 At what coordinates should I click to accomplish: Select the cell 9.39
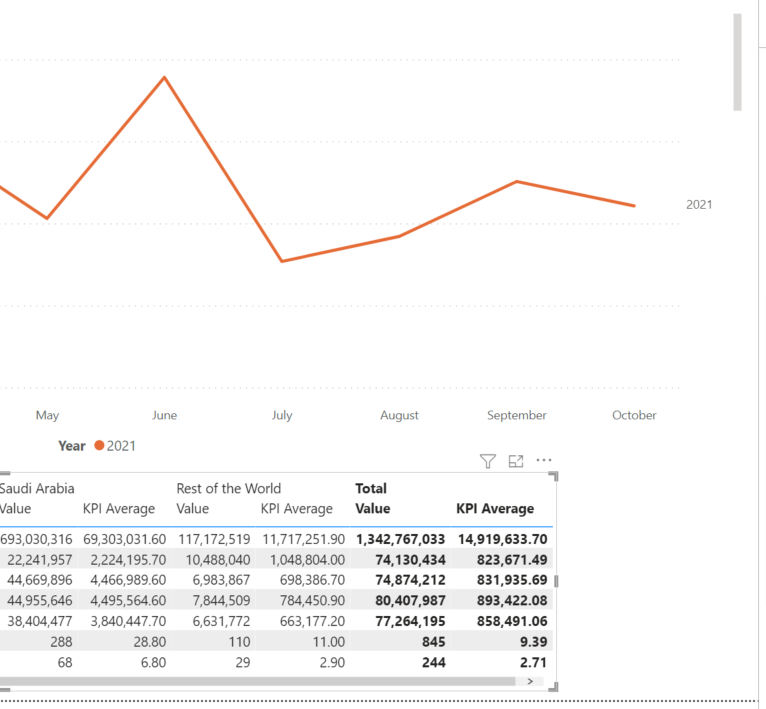(533, 642)
